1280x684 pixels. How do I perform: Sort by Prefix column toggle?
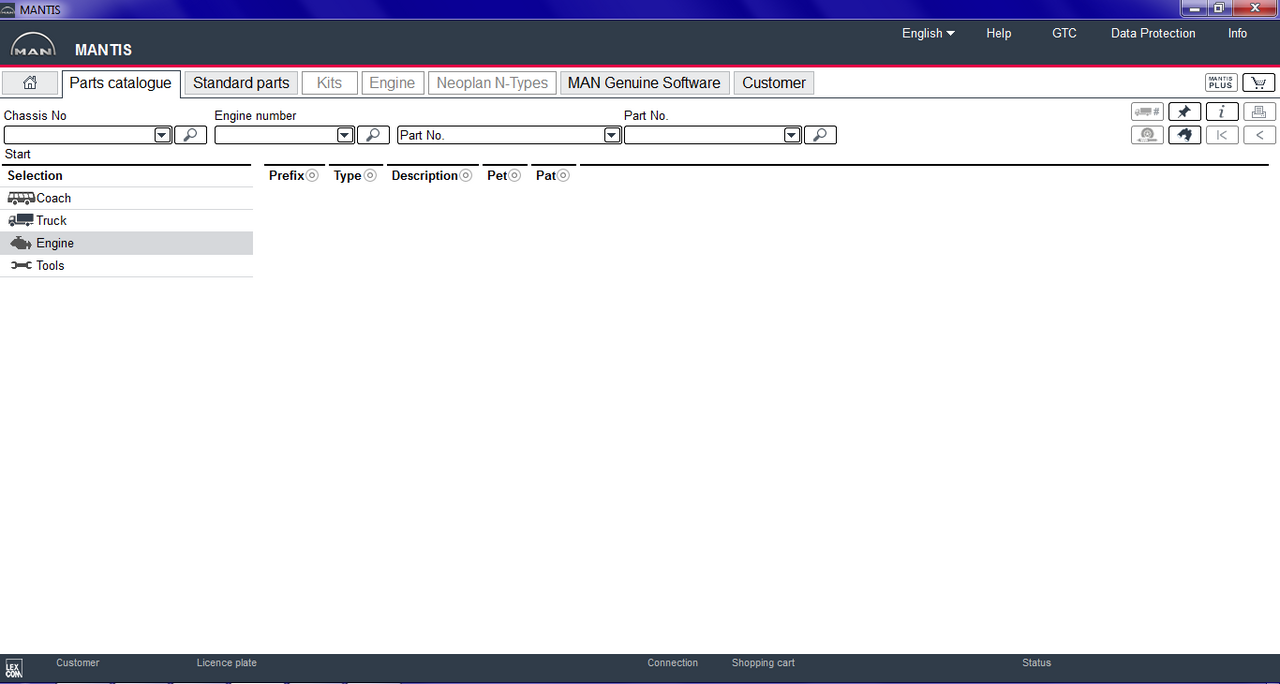click(312, 176)
